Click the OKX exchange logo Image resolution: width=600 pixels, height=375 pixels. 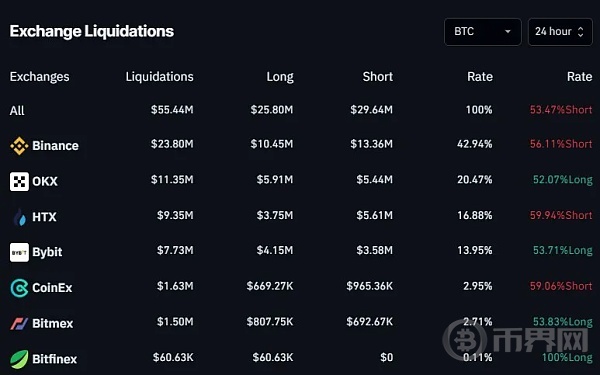pos(19,181)
